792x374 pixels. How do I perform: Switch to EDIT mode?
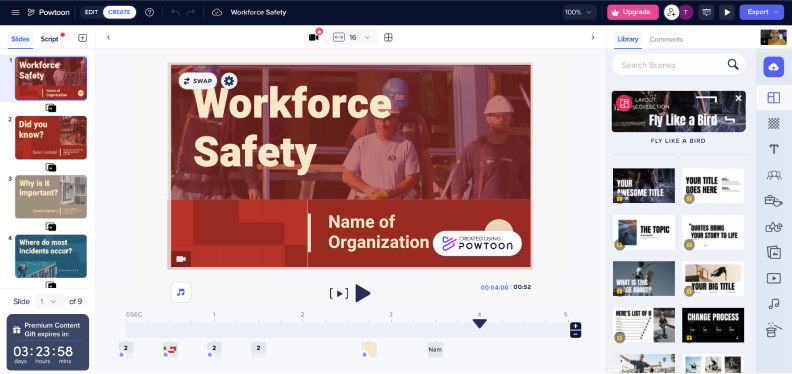tap(91, 12)
